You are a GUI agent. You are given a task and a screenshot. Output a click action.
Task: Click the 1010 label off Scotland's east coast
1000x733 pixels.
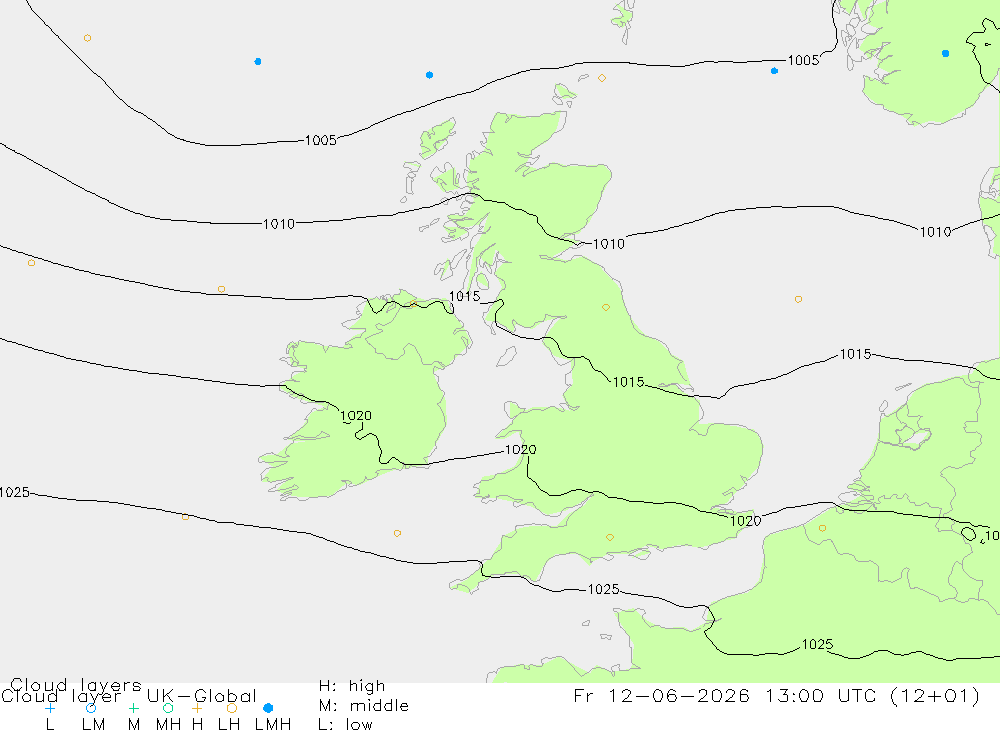[x=608, y=244]
